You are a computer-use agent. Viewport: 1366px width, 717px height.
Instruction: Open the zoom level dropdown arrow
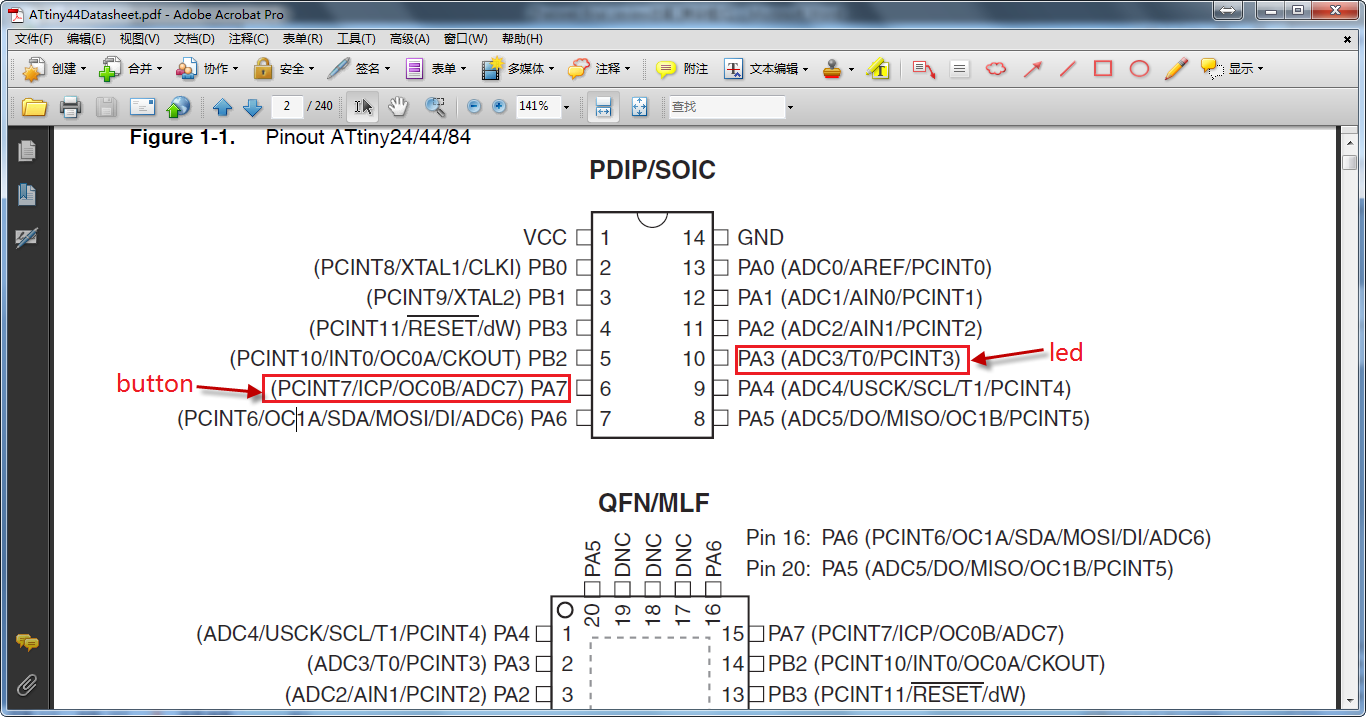pyautogui.click(x=567, y=106)
